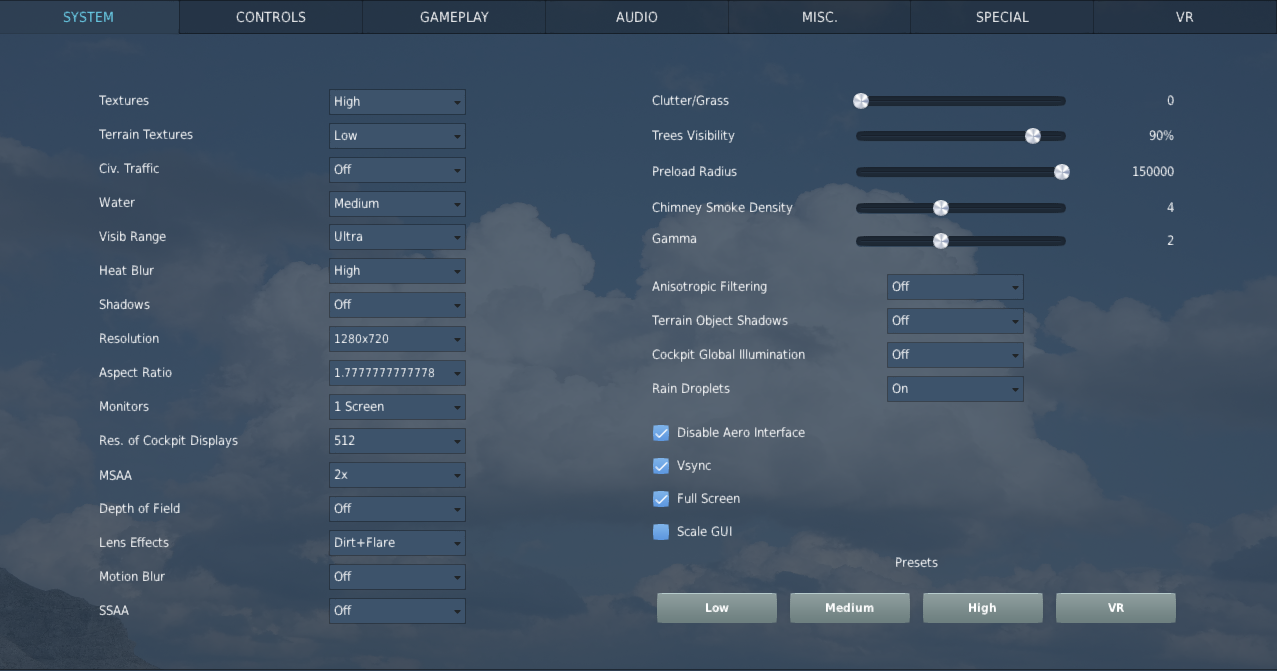Change the MSAA 2x setting
Screen dimensions: 1277x671
(397, 475)
